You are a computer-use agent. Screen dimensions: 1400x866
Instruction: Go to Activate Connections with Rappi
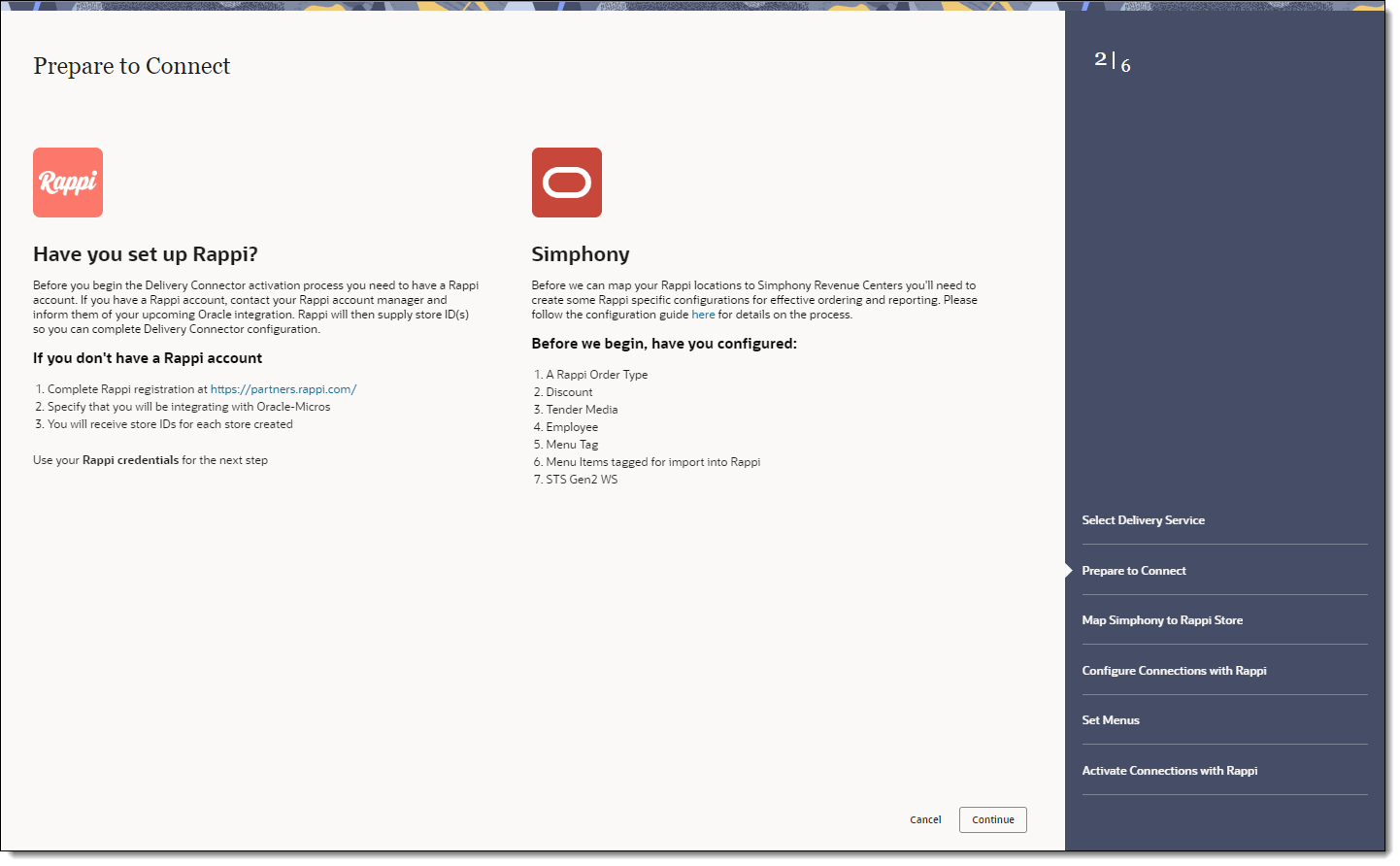click(x=1169, y=771)
